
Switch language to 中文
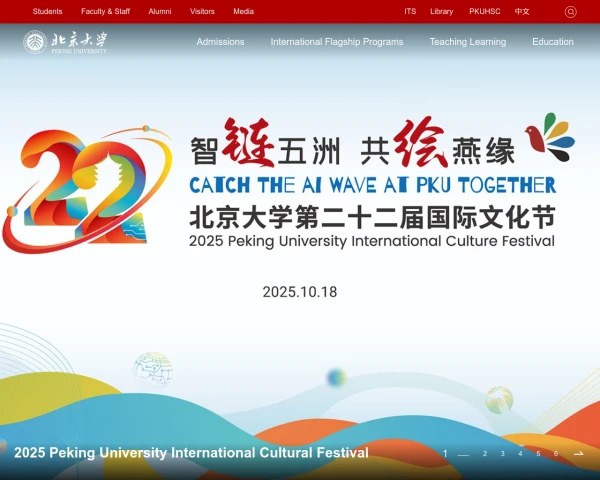[x=522, y=12]
